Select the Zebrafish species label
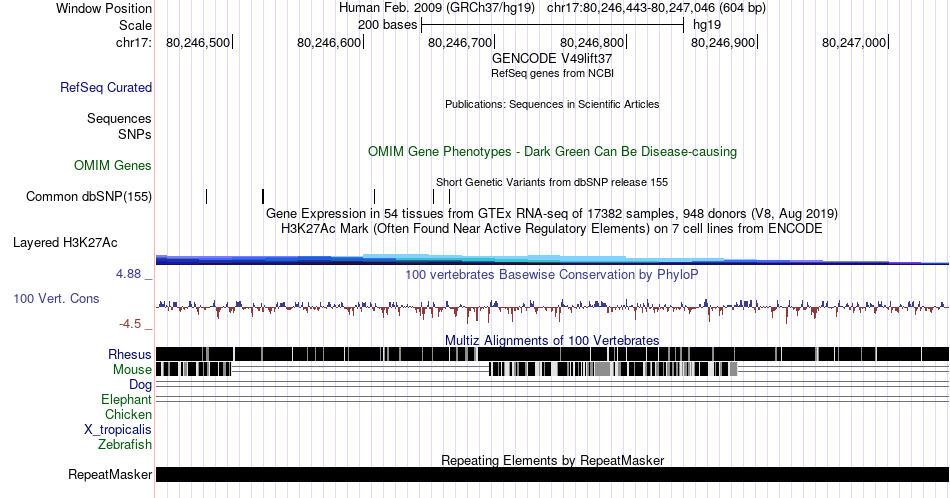The width and height of the screenshot is (950, 498). point(125,444)
